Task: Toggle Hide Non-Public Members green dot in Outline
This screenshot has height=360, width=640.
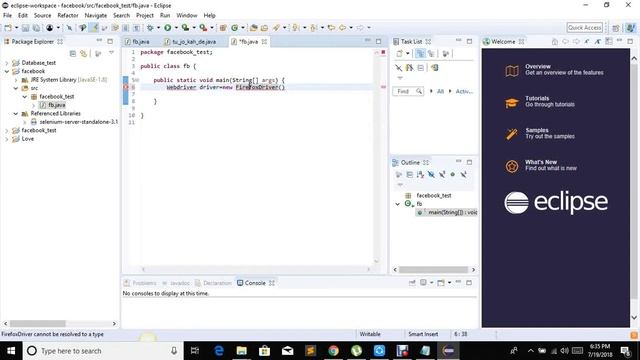Action: pyautogui.click(x=453, y=175)
